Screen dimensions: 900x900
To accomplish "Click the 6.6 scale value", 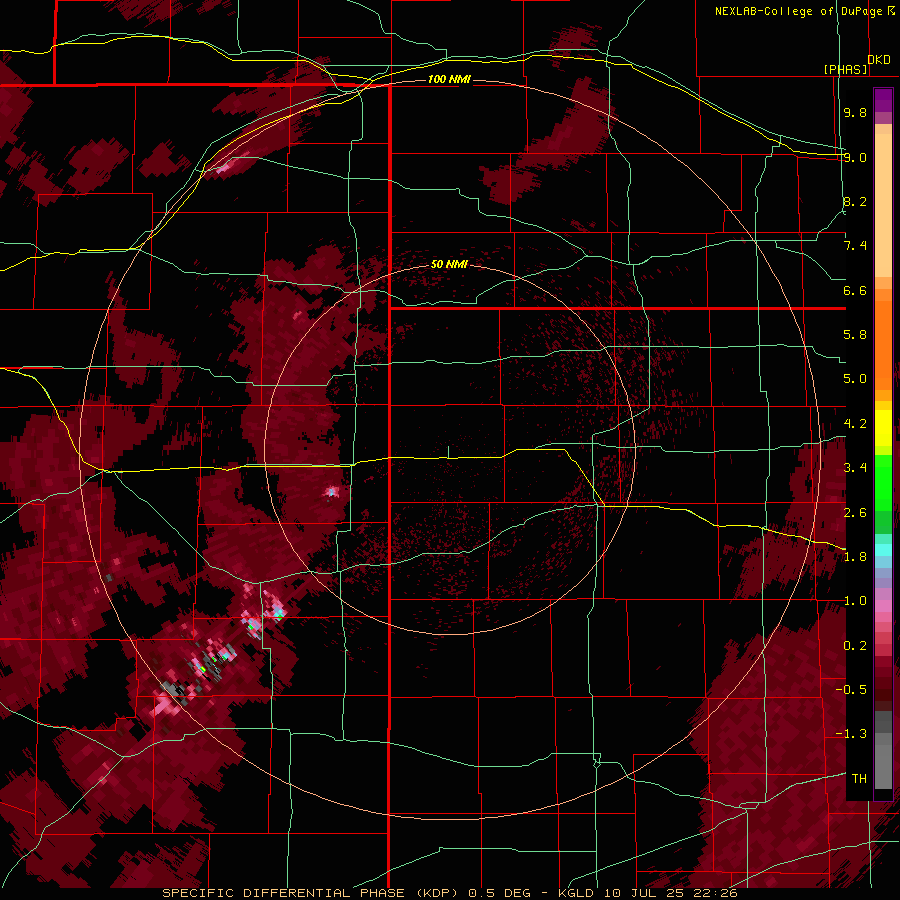I will 855,291.
